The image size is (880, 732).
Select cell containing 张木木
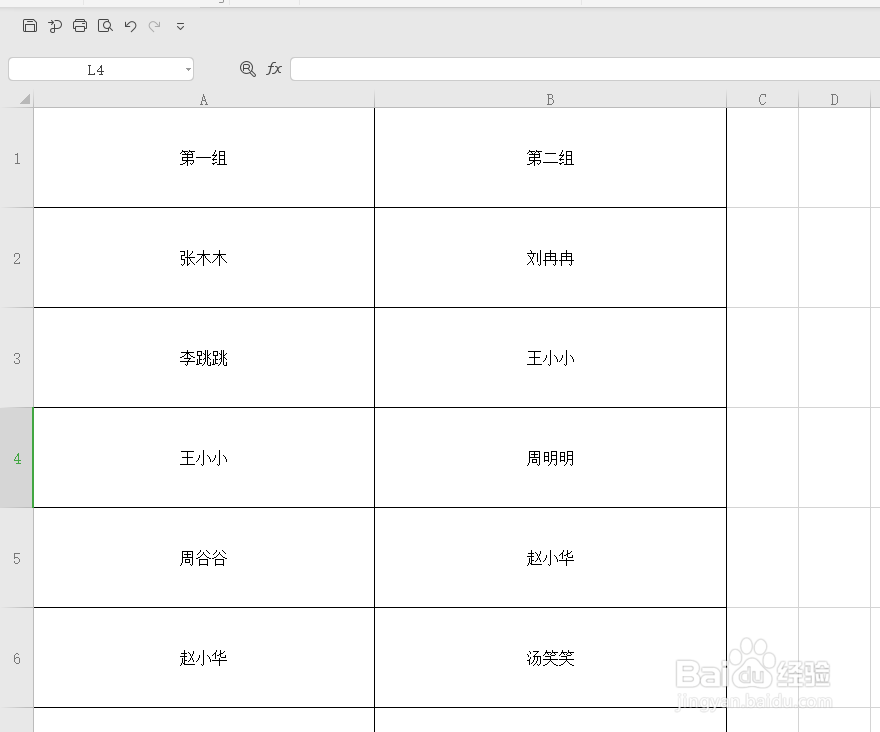pyautogui.click(x=204, y=258)
